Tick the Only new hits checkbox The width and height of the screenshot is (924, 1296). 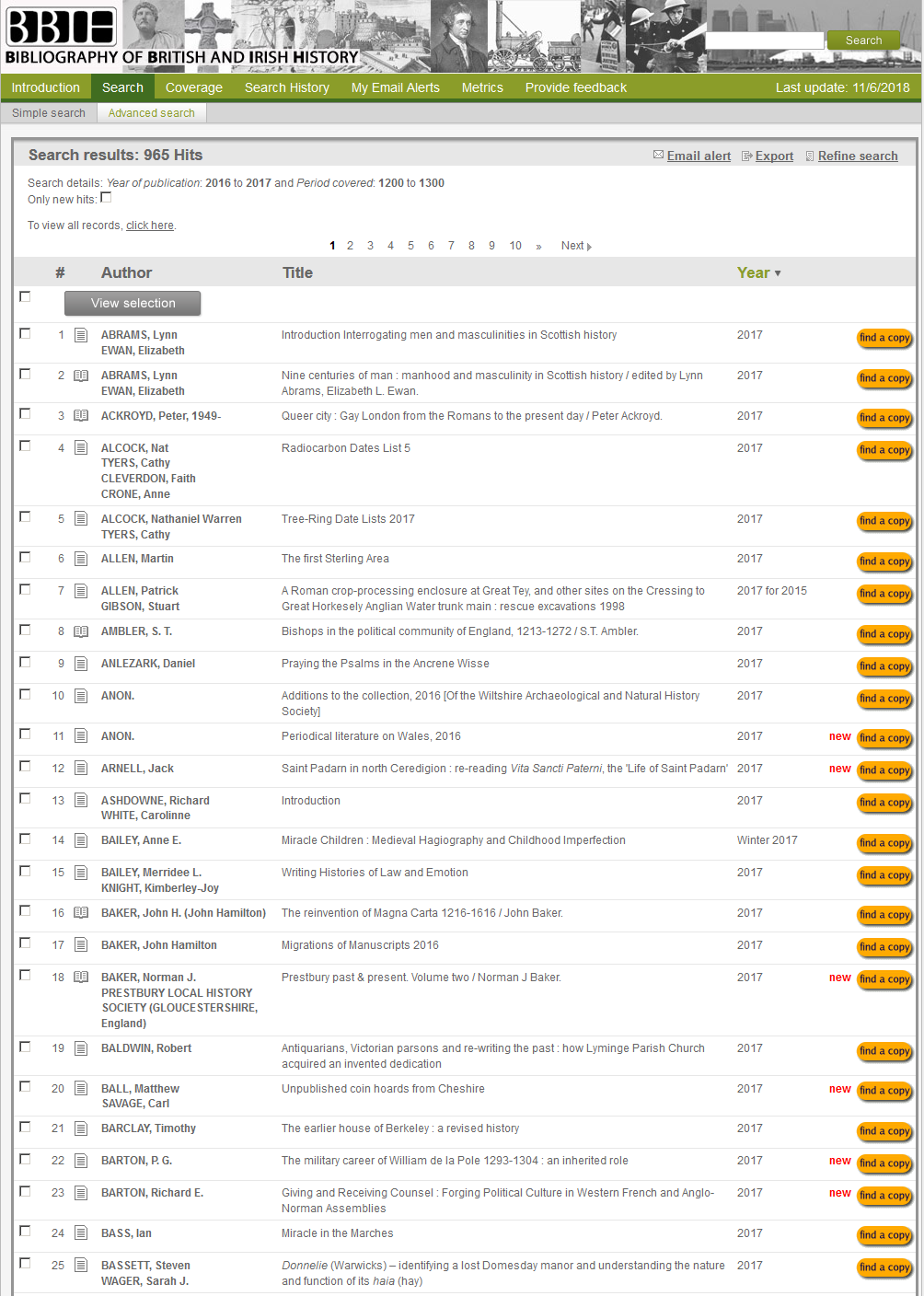point(106,197)
